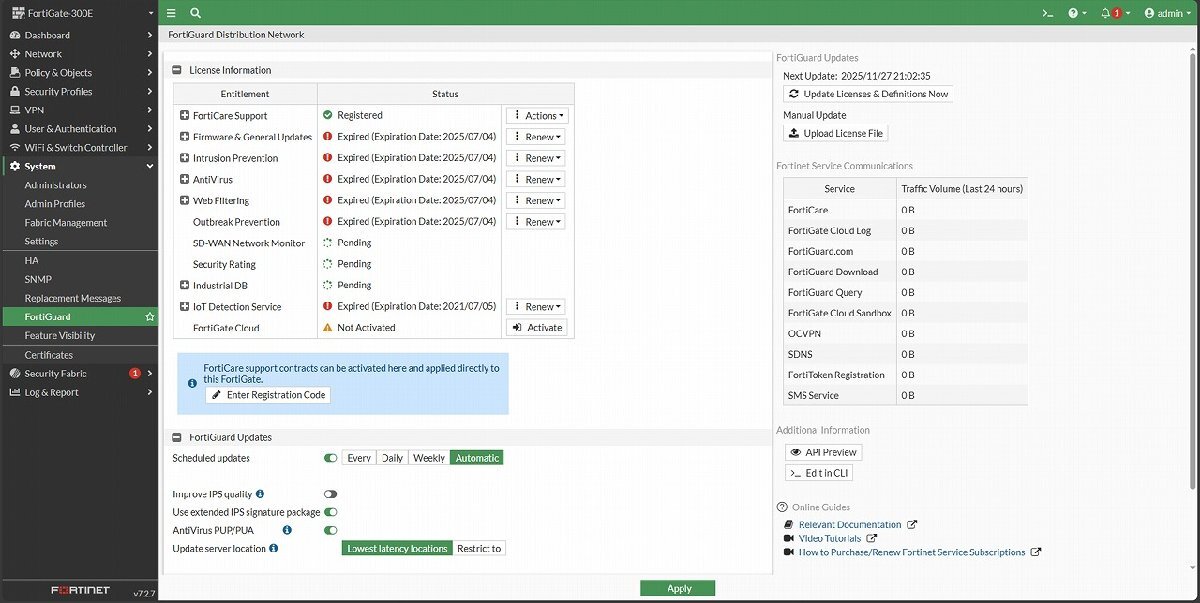
Task: Select Lowest latency locations option
Action: click(x=397, y=548)
